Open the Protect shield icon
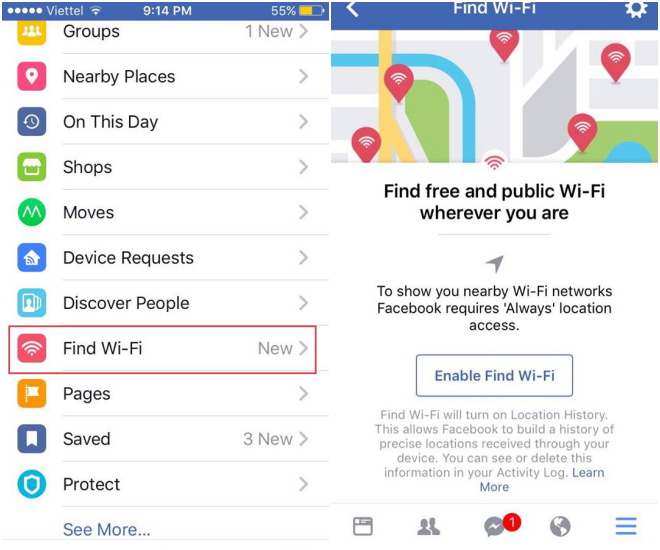The height and width of the screenshot is (550, 660). pyautogui.click(x=32, y=484)
